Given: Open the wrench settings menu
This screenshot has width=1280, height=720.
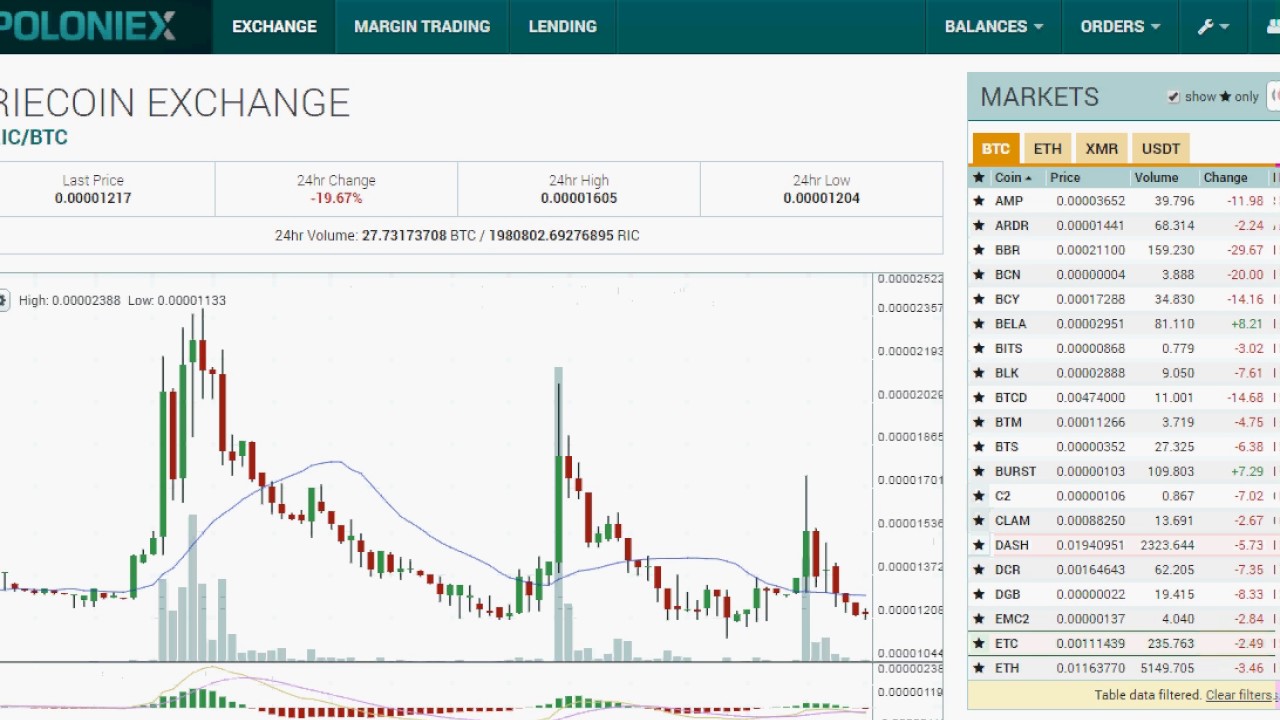Looking at the screenshot, I should (1213, 27).
